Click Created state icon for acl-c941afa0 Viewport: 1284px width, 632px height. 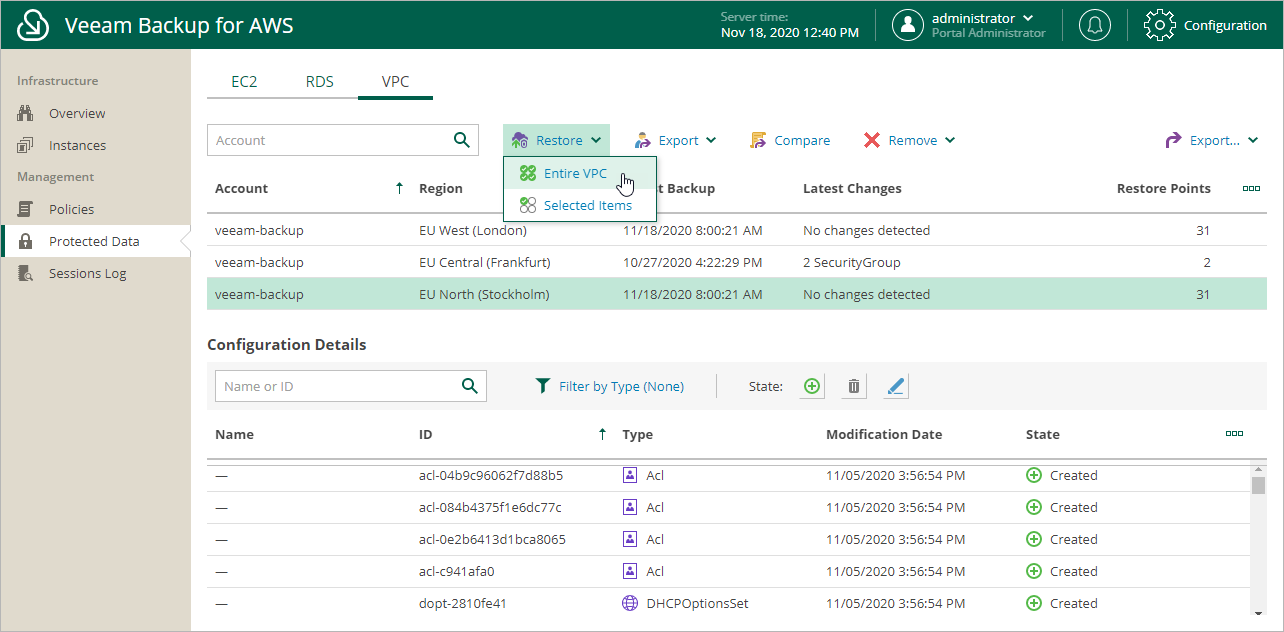1034,571
